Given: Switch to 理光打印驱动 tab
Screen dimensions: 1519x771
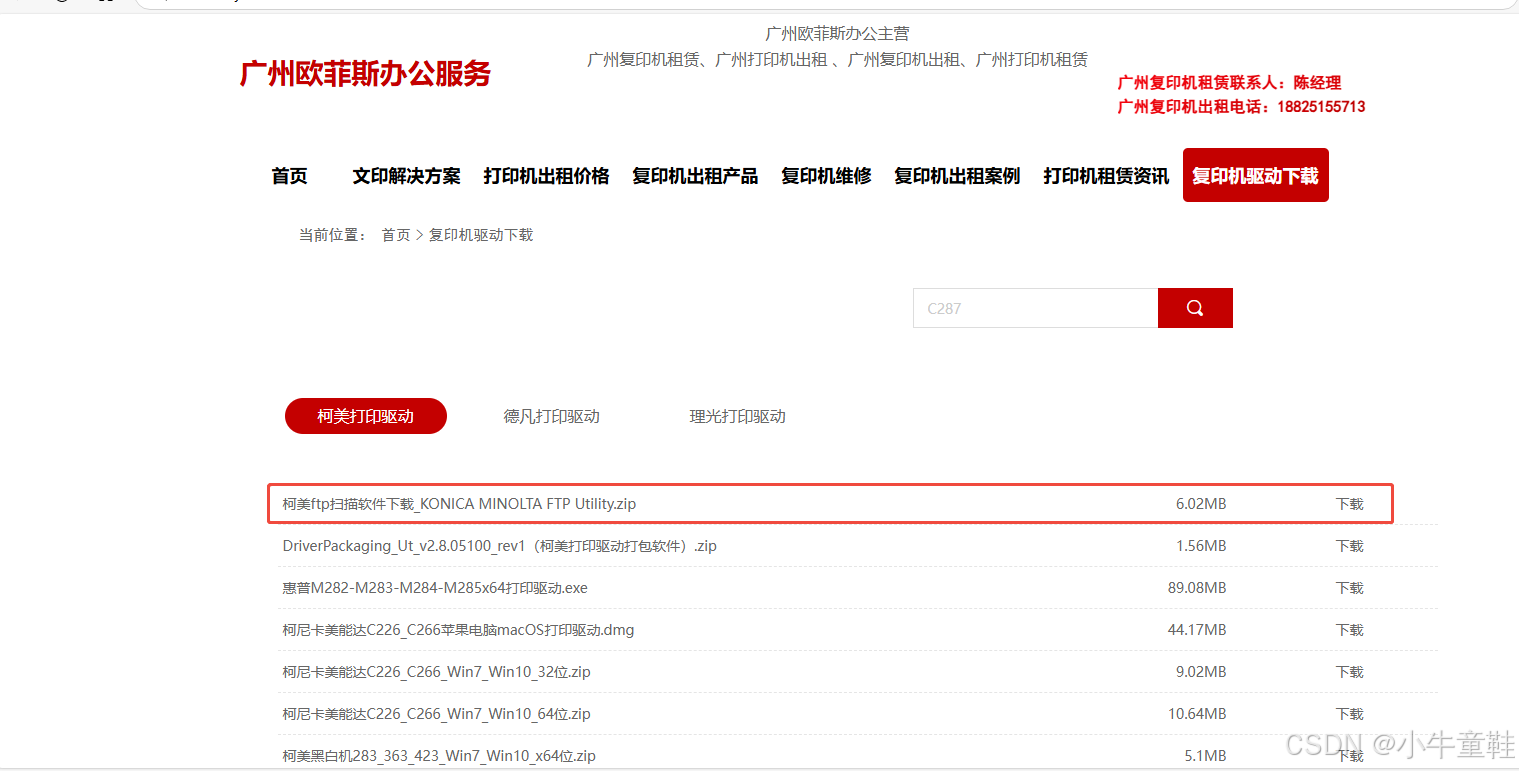Looking at the screenshot, I should 738,416.
